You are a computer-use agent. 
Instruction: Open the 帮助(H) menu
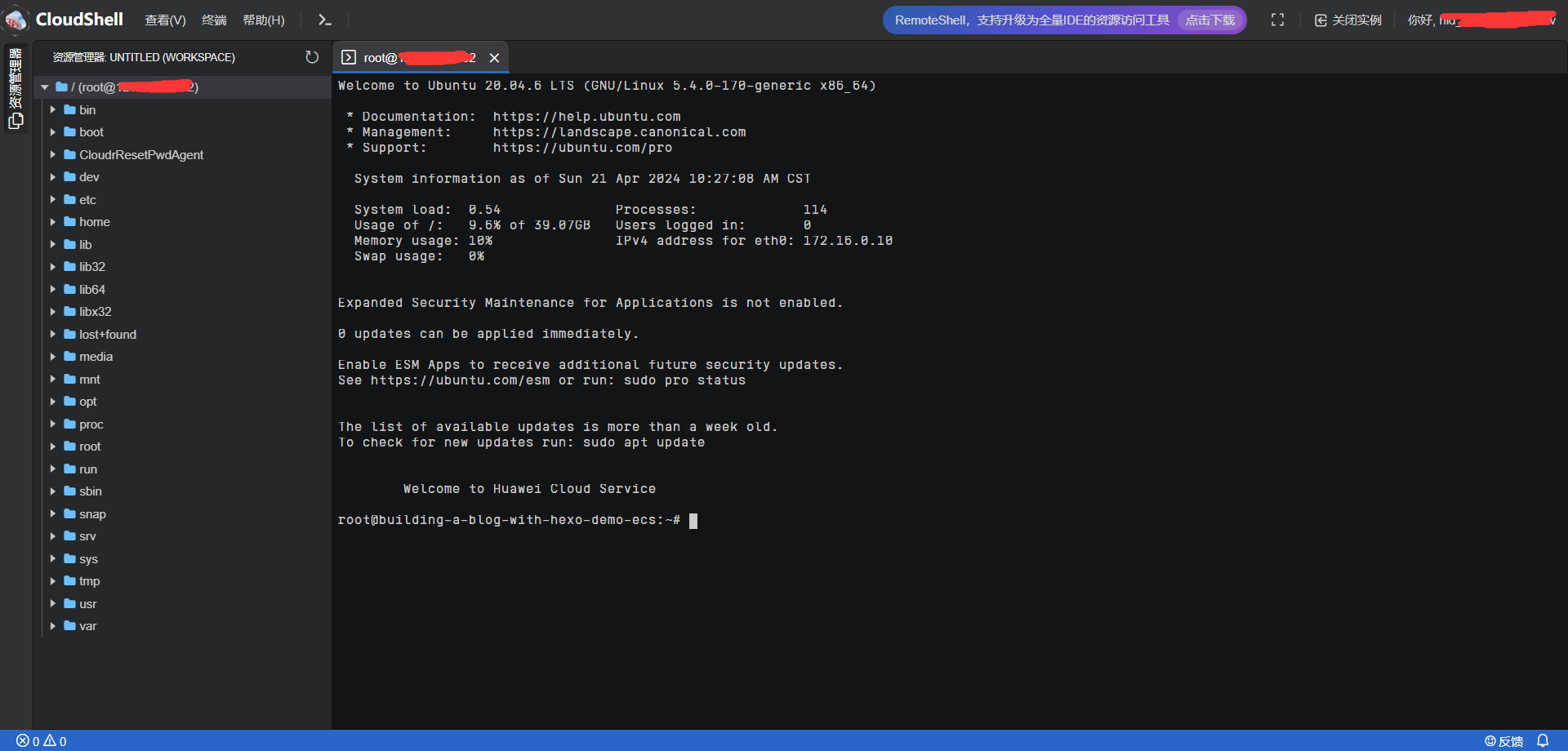click(x=263, y=20)
